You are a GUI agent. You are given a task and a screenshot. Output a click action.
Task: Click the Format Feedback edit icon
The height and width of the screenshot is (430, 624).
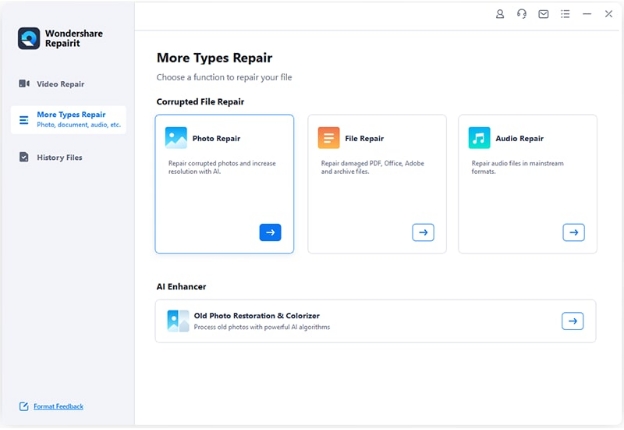(24, 406)
